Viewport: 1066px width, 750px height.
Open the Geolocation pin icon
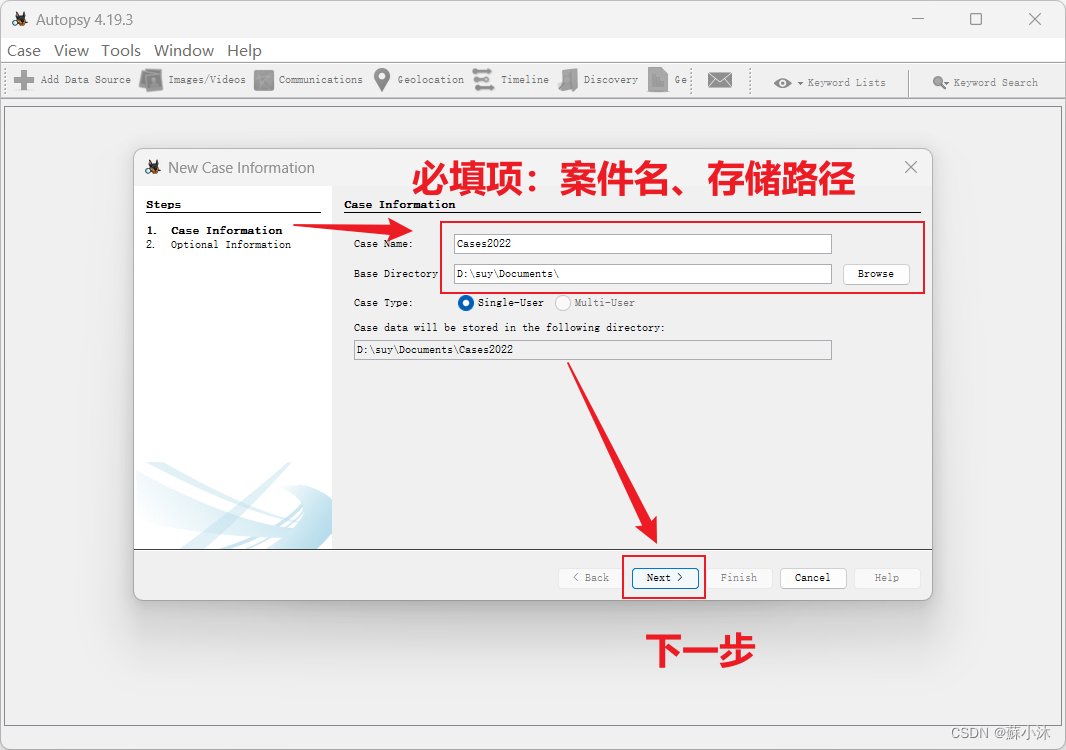382,80
